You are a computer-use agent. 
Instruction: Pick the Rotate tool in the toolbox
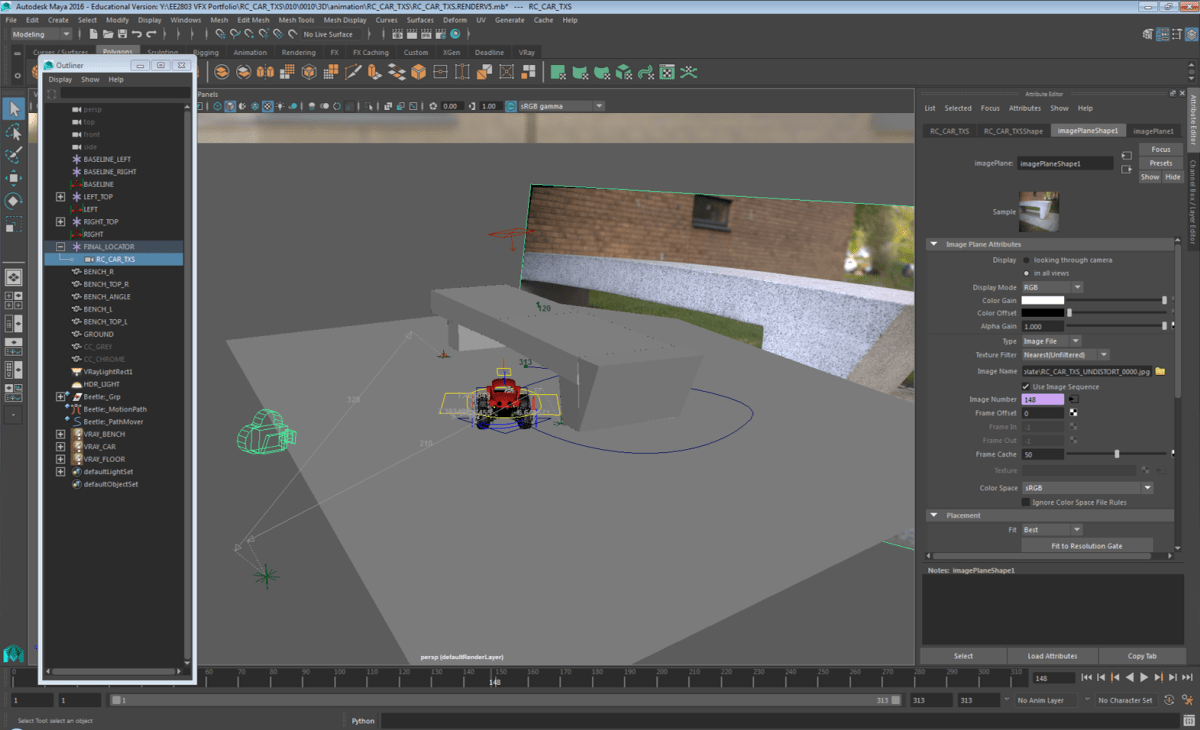pos(14,201)
